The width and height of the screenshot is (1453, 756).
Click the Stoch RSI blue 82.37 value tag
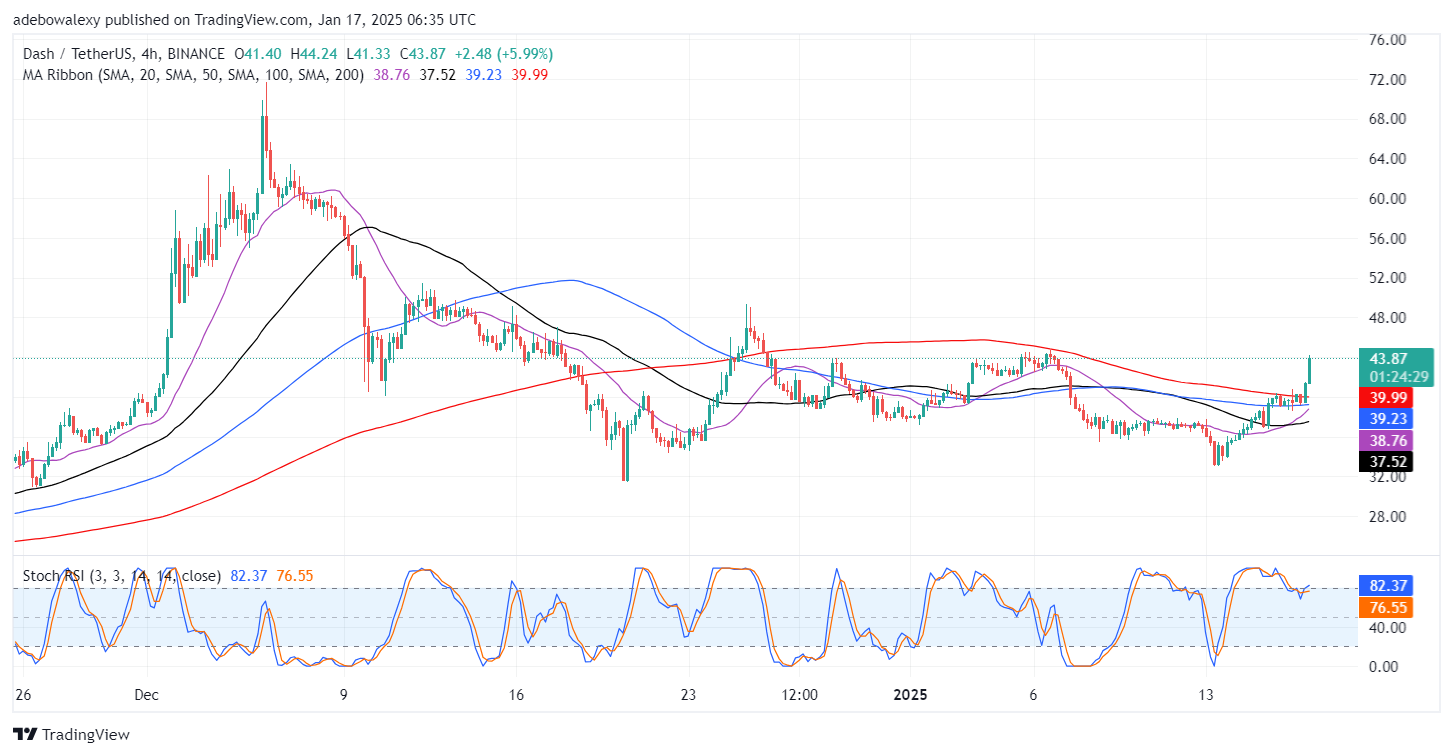(1388, 586)
